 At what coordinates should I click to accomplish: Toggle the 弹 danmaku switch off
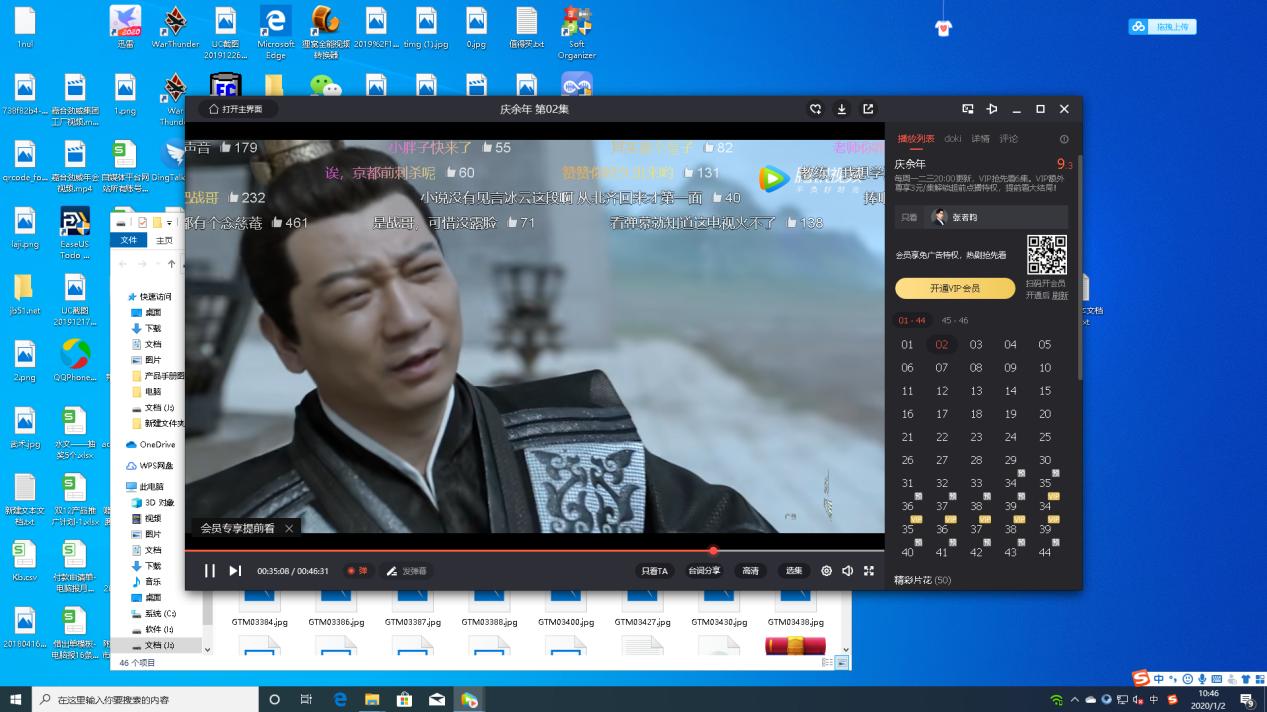356,570
